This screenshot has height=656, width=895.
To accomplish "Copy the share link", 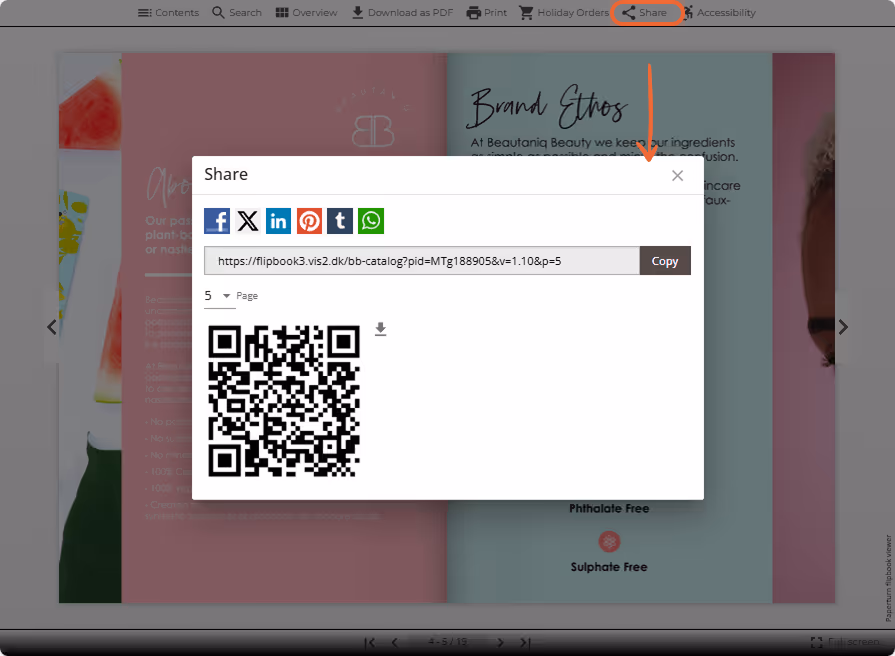I will click(665, 261).
